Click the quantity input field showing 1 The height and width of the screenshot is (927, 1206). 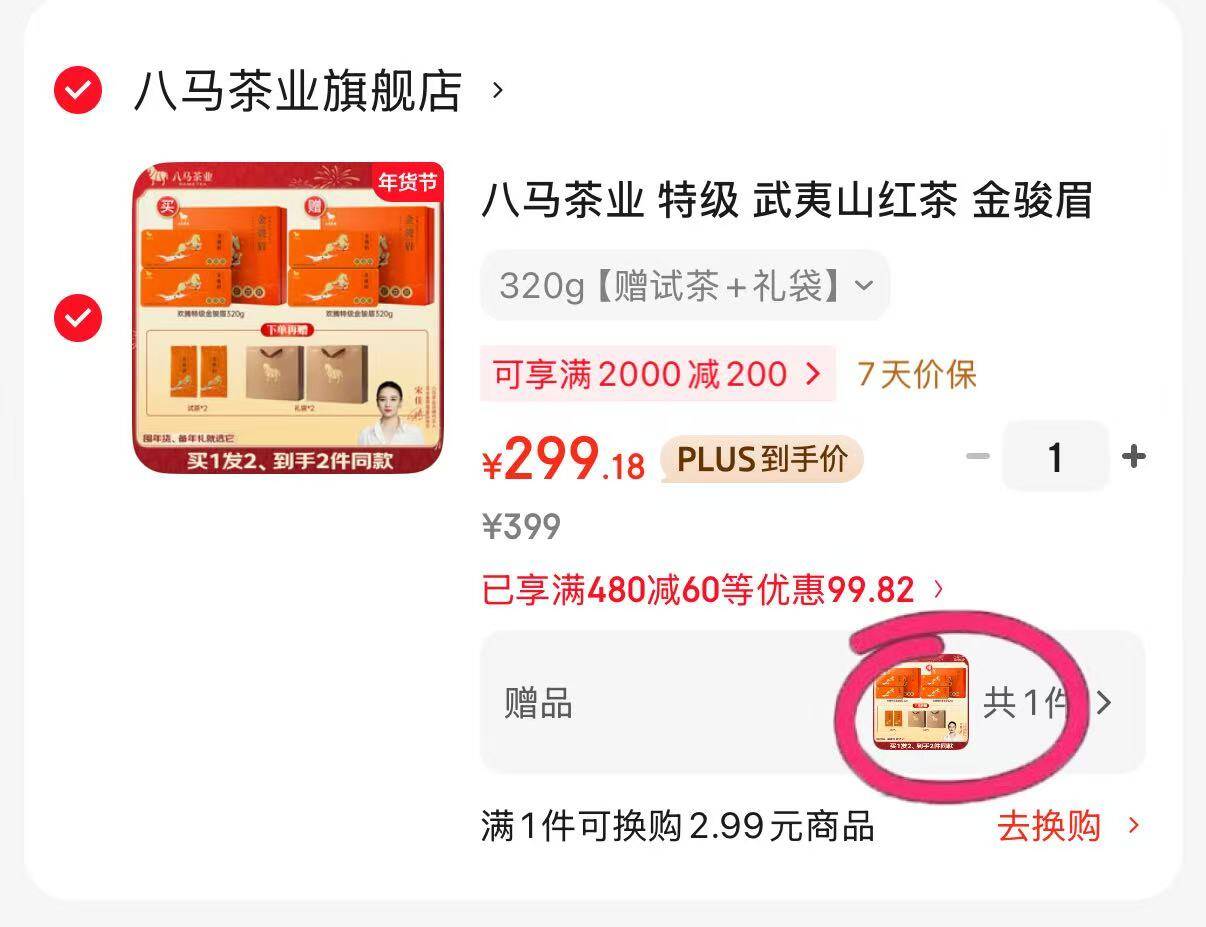[1055, 457]
